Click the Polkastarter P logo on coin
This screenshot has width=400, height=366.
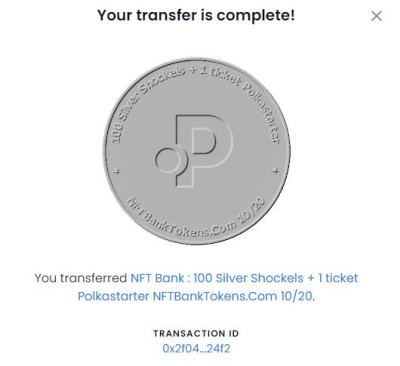(194, 151)
